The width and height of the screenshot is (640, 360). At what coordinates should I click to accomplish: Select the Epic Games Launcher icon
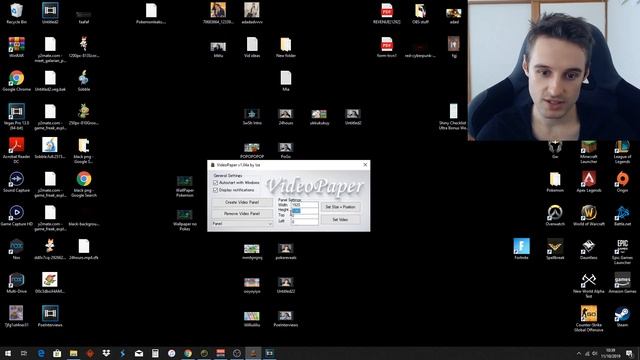tap(622, 251)
